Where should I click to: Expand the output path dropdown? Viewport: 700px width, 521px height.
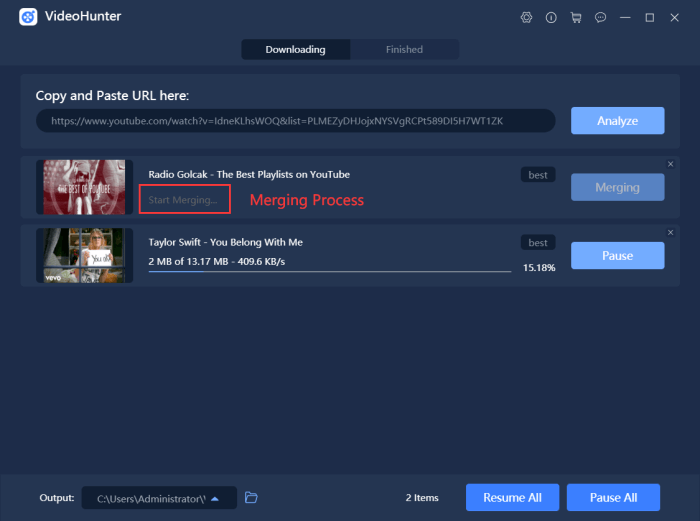coord(214,498)
